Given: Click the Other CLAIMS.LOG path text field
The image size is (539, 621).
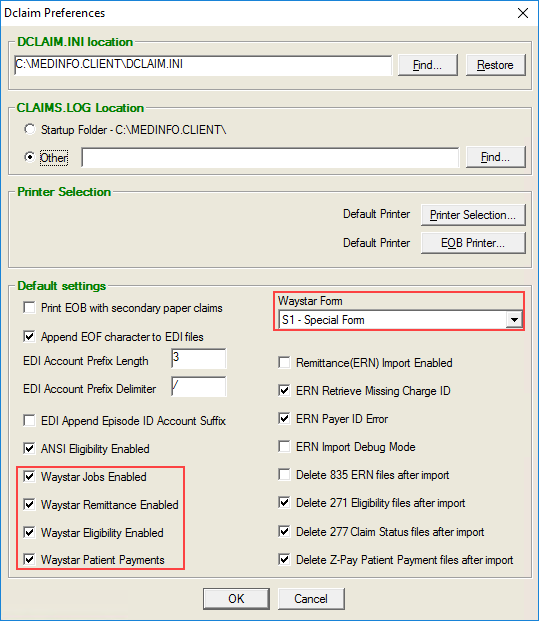Looking at the screenshot, I should [x=270, y=157].
